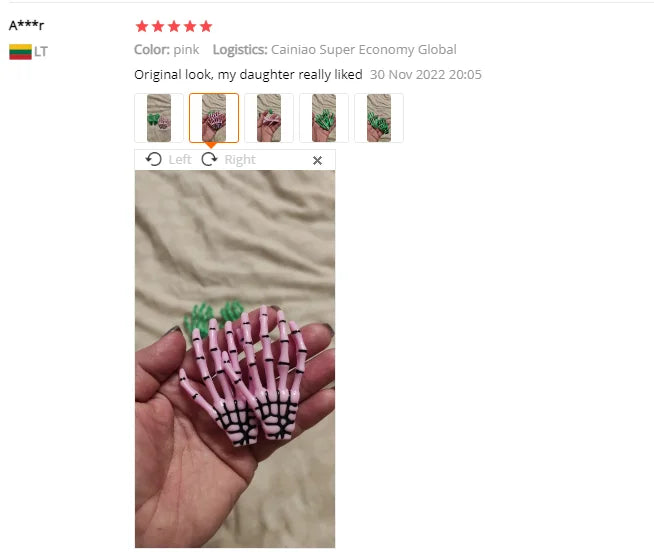Click the Lithuanian flag icon

pyautogui.click(x=20, y=52)
